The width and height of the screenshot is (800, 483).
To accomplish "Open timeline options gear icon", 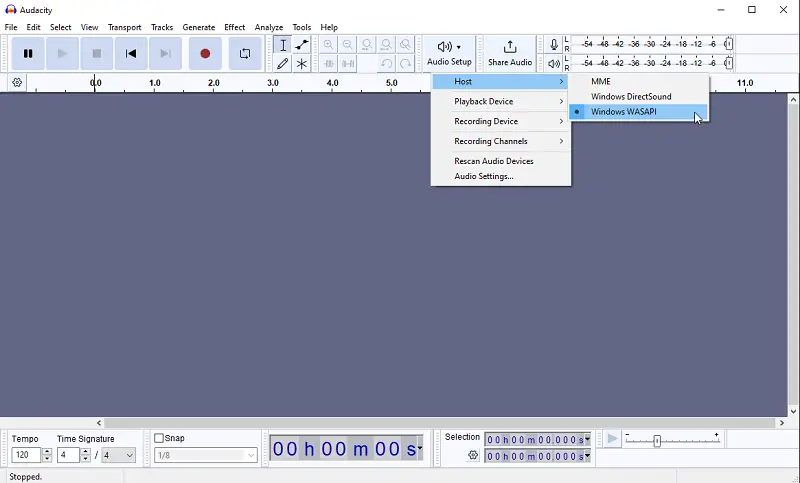I will [x=17, y=82].
